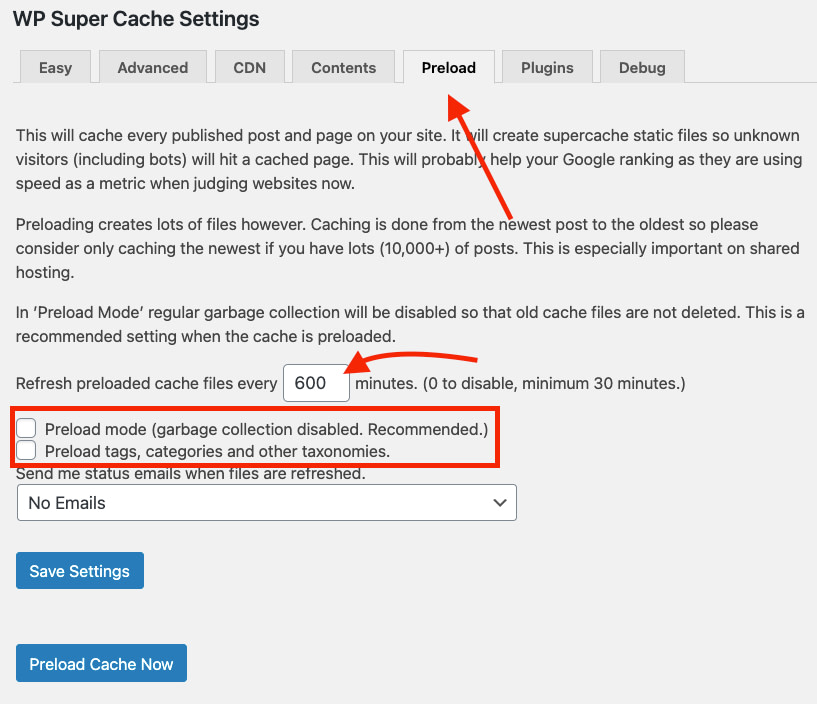View the Contents tab
817x704 pixels.
343,67
